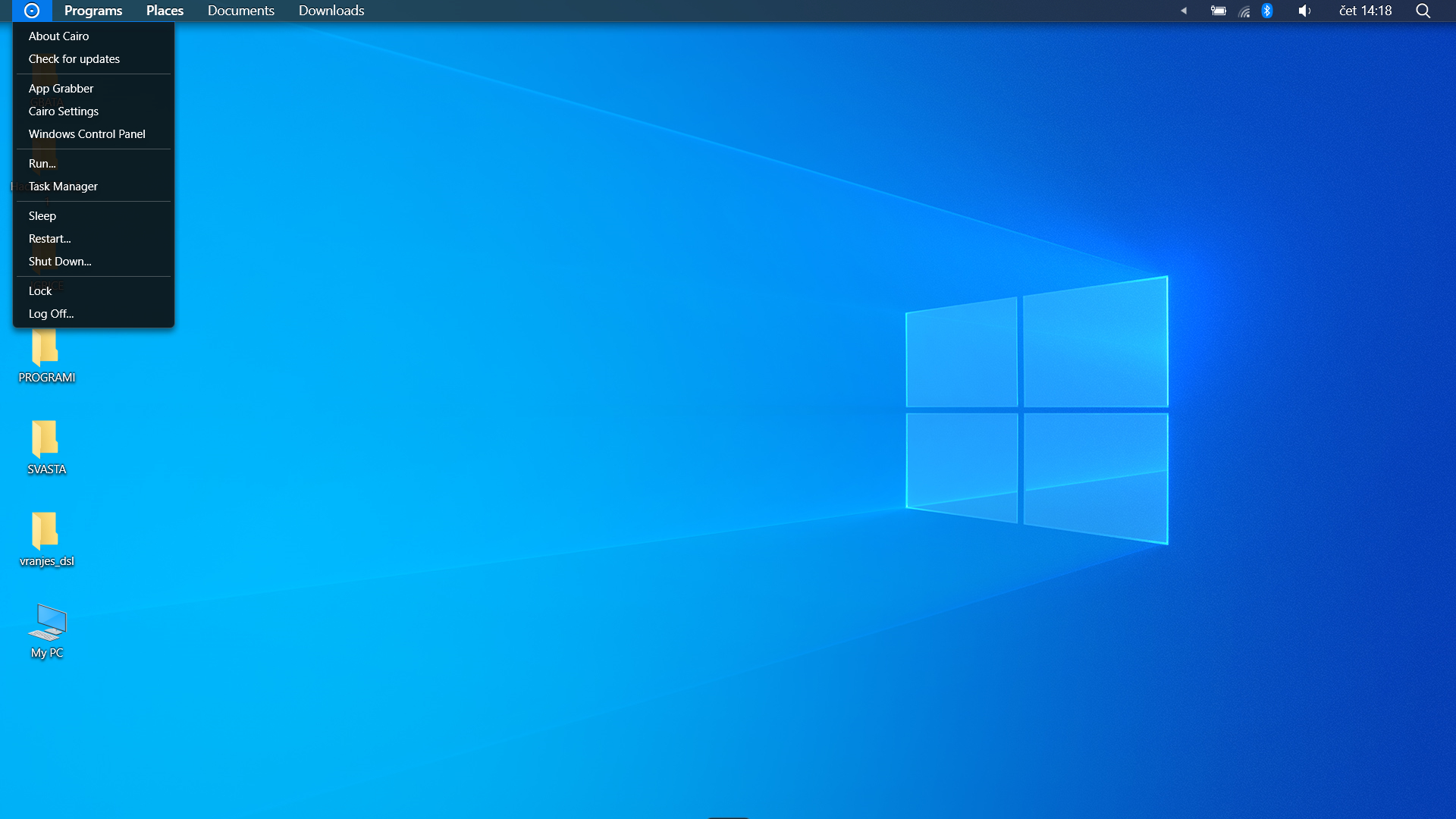Open the Places menu
Viewport: 1456px width, 819px height.
[x=165, y=11]
